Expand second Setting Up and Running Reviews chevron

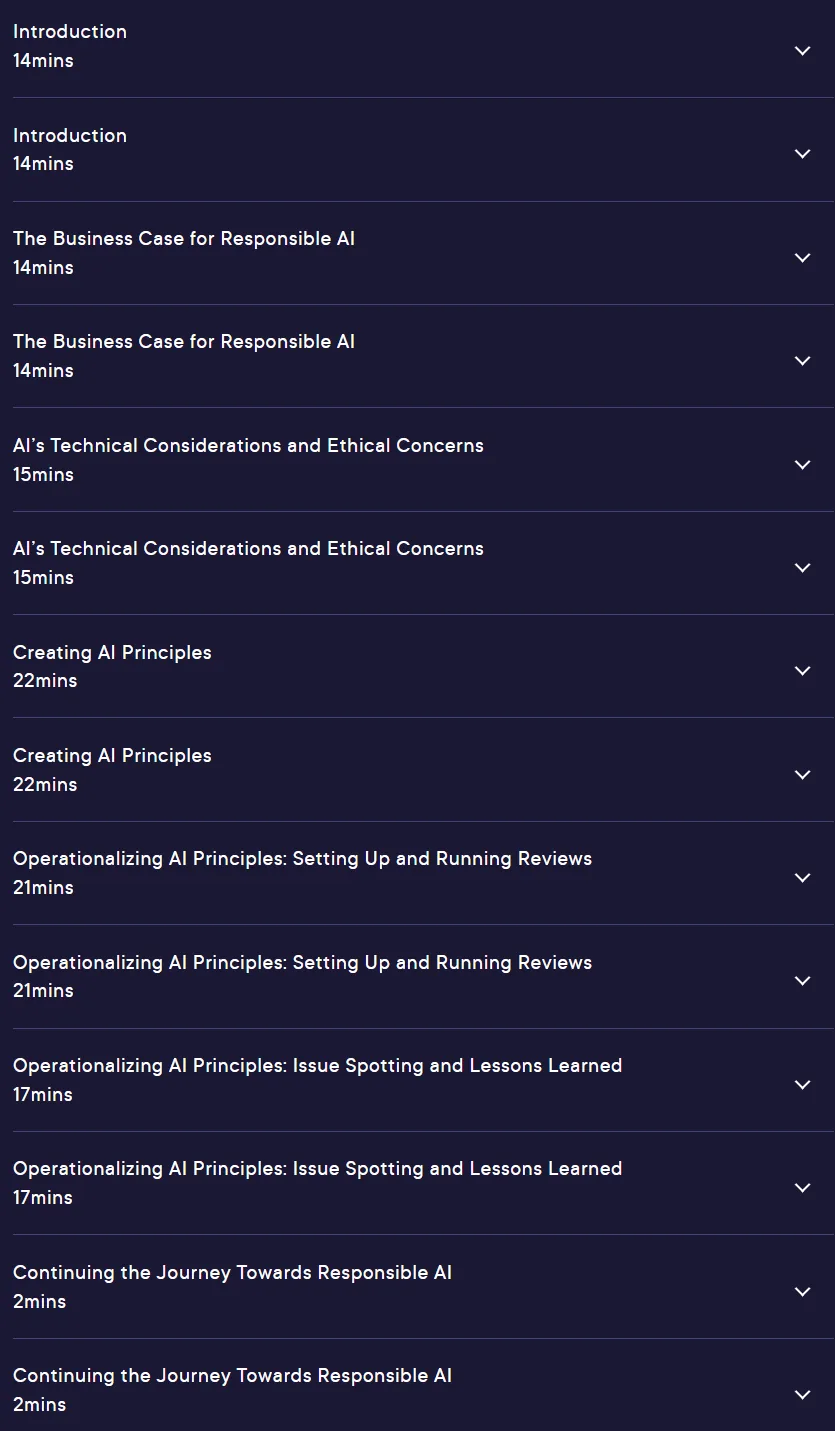[802, 980]
